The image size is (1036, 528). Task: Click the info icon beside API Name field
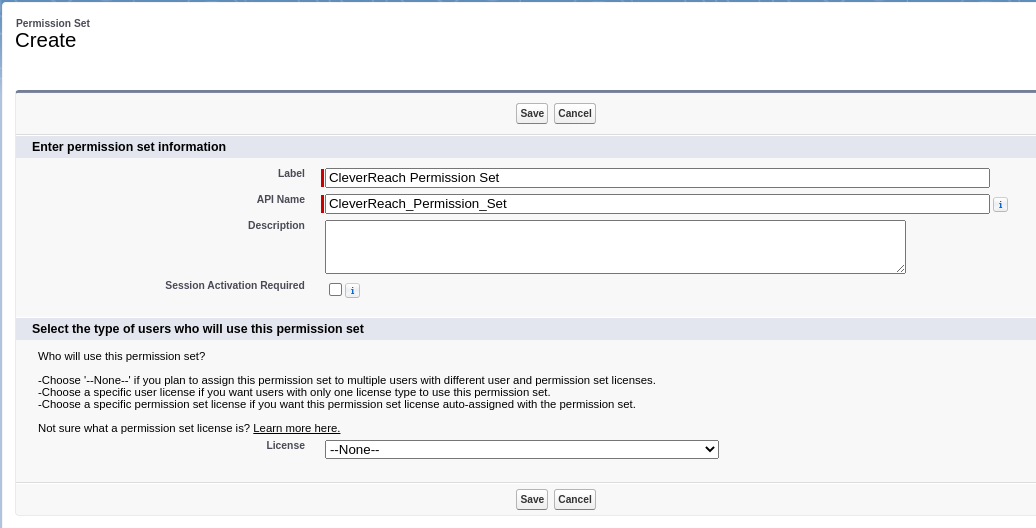(1000, 205)
